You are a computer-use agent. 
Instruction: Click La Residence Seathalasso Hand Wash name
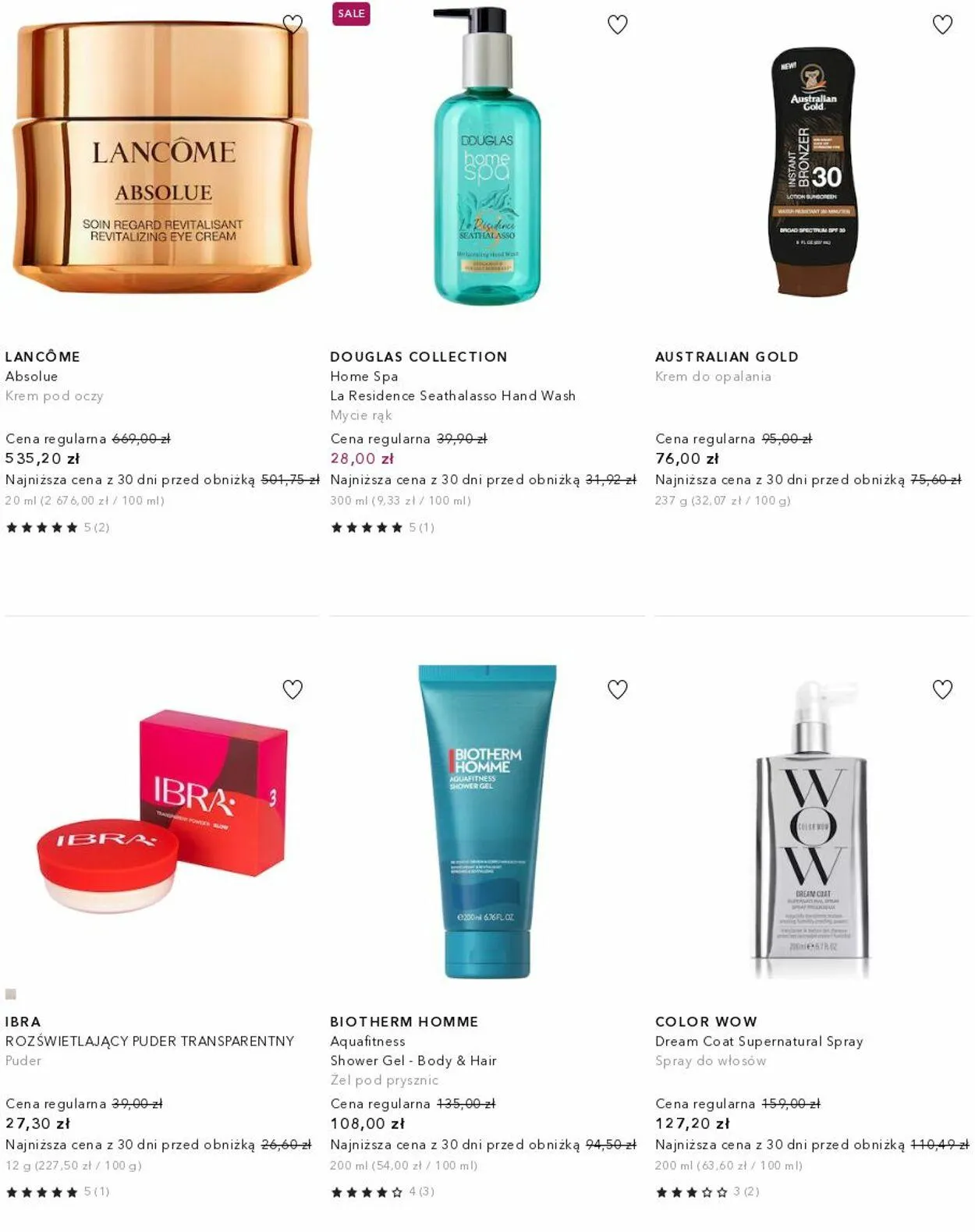point(453,395)
